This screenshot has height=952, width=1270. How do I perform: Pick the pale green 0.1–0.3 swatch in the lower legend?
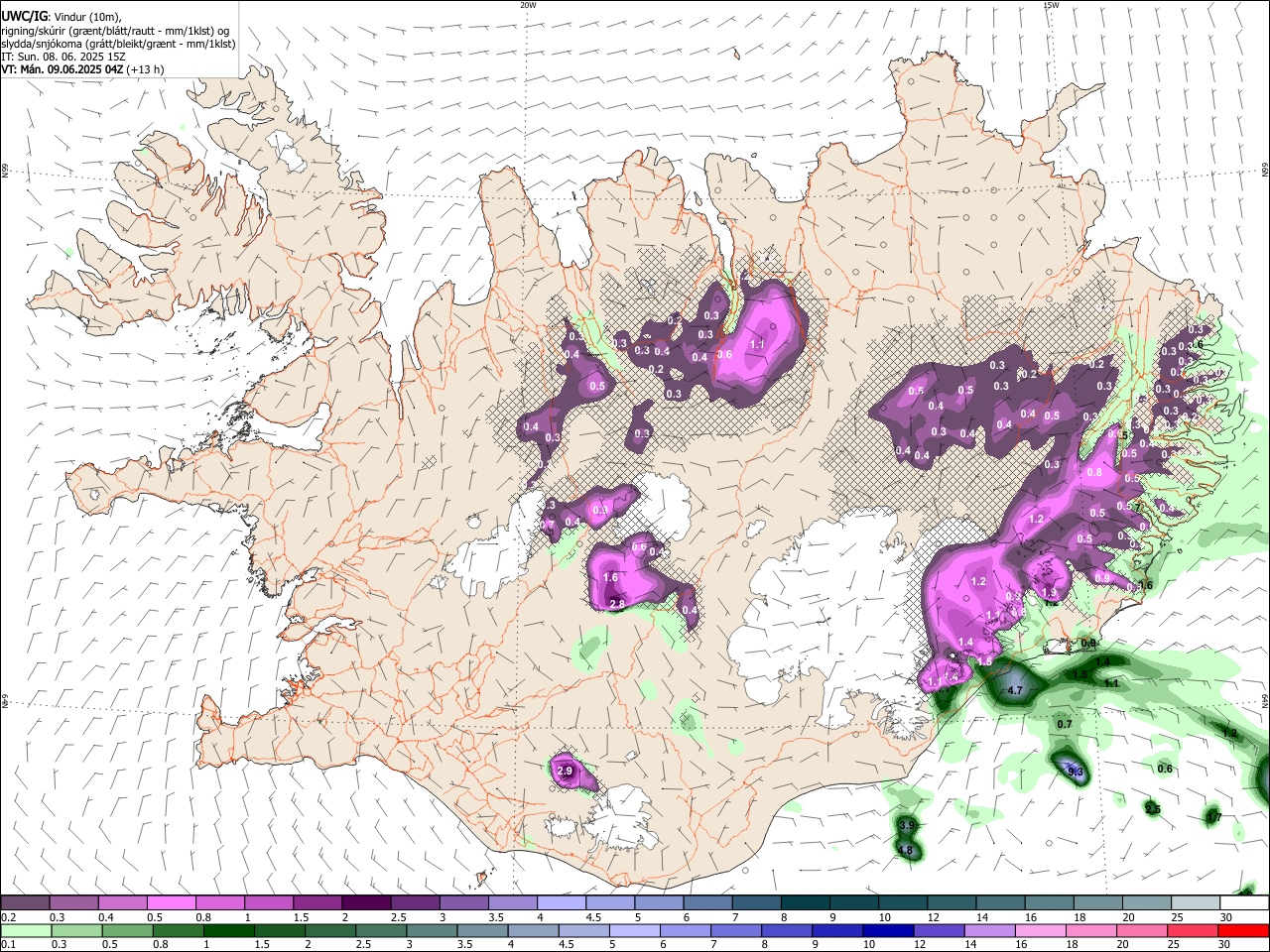pyautogui.click(x=25, y=930)
